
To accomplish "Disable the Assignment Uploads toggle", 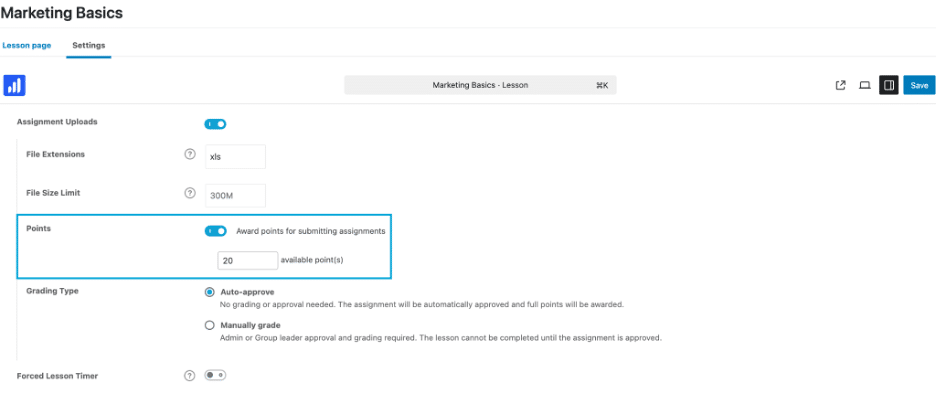I will click(x=215, y=124).
